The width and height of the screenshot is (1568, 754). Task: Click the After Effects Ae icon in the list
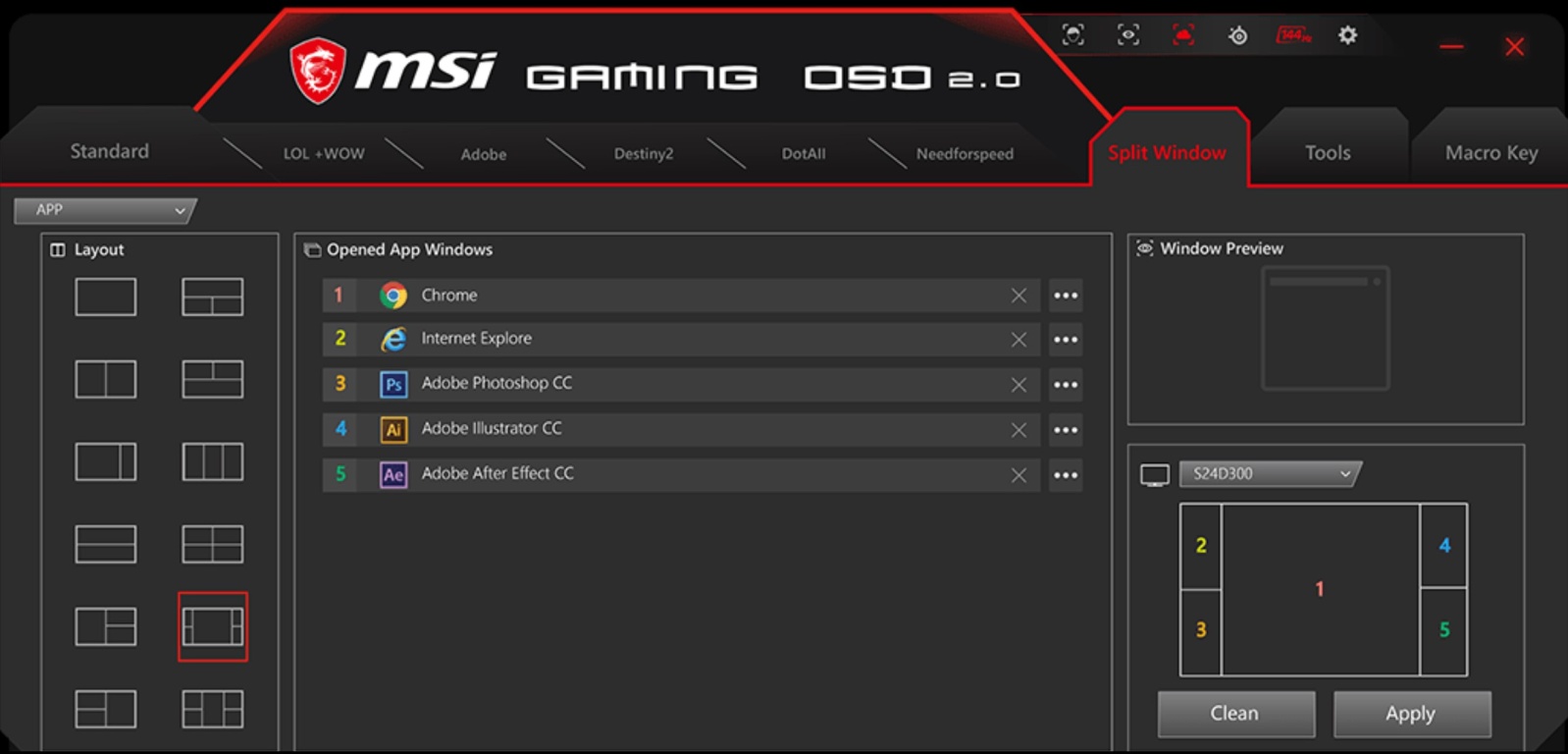pos(393,474)
